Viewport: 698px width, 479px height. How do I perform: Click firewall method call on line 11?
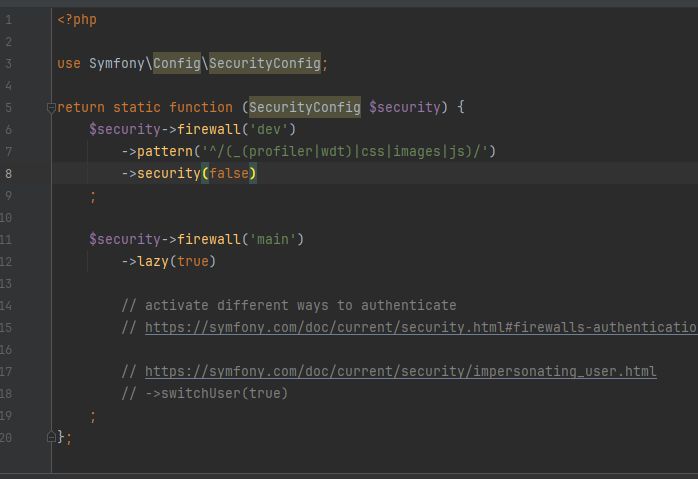click(209, 239)
